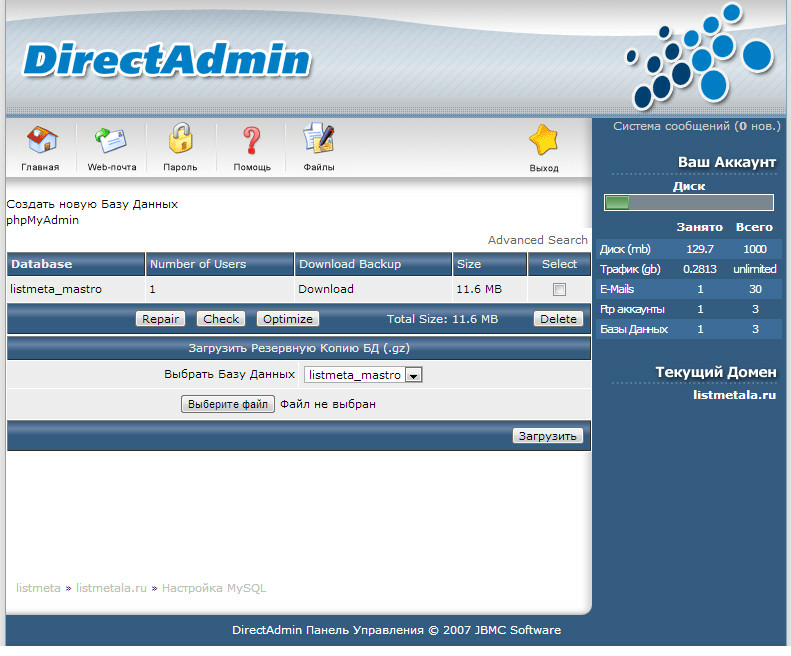
Task: Click the Ftp аккаунты row label
Action: [x=632, y=309]
